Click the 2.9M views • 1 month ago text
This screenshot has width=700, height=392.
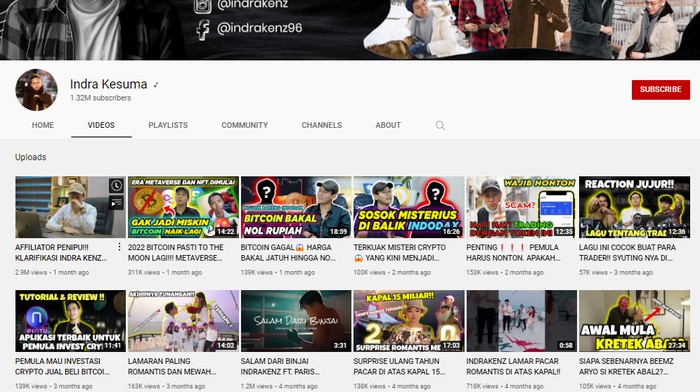pos(52,272)
